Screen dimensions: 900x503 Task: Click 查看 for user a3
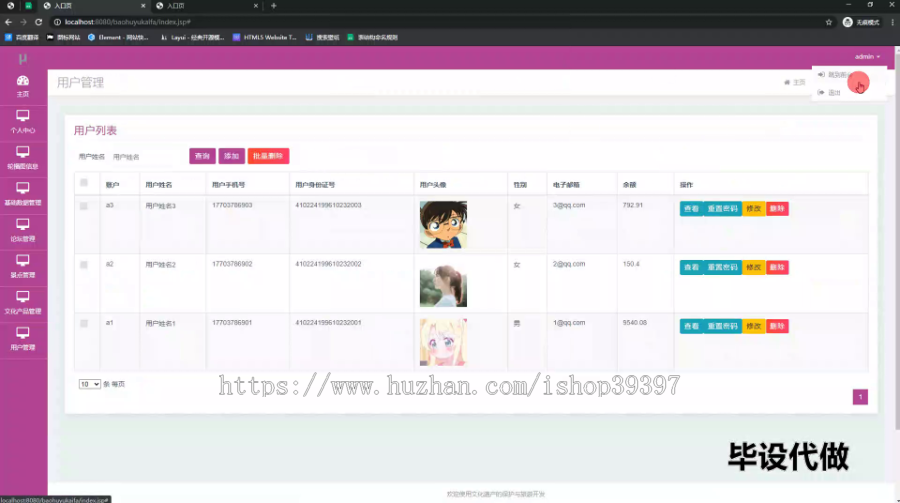pyautogui.click(x=691, y=208)
